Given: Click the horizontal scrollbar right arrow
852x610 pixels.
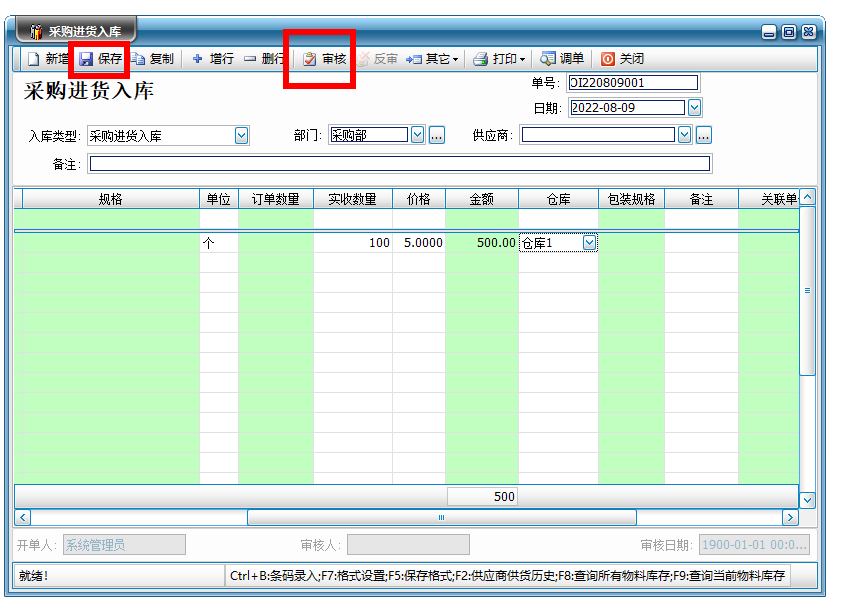Looking at the screenshot, I should [791, 518].
